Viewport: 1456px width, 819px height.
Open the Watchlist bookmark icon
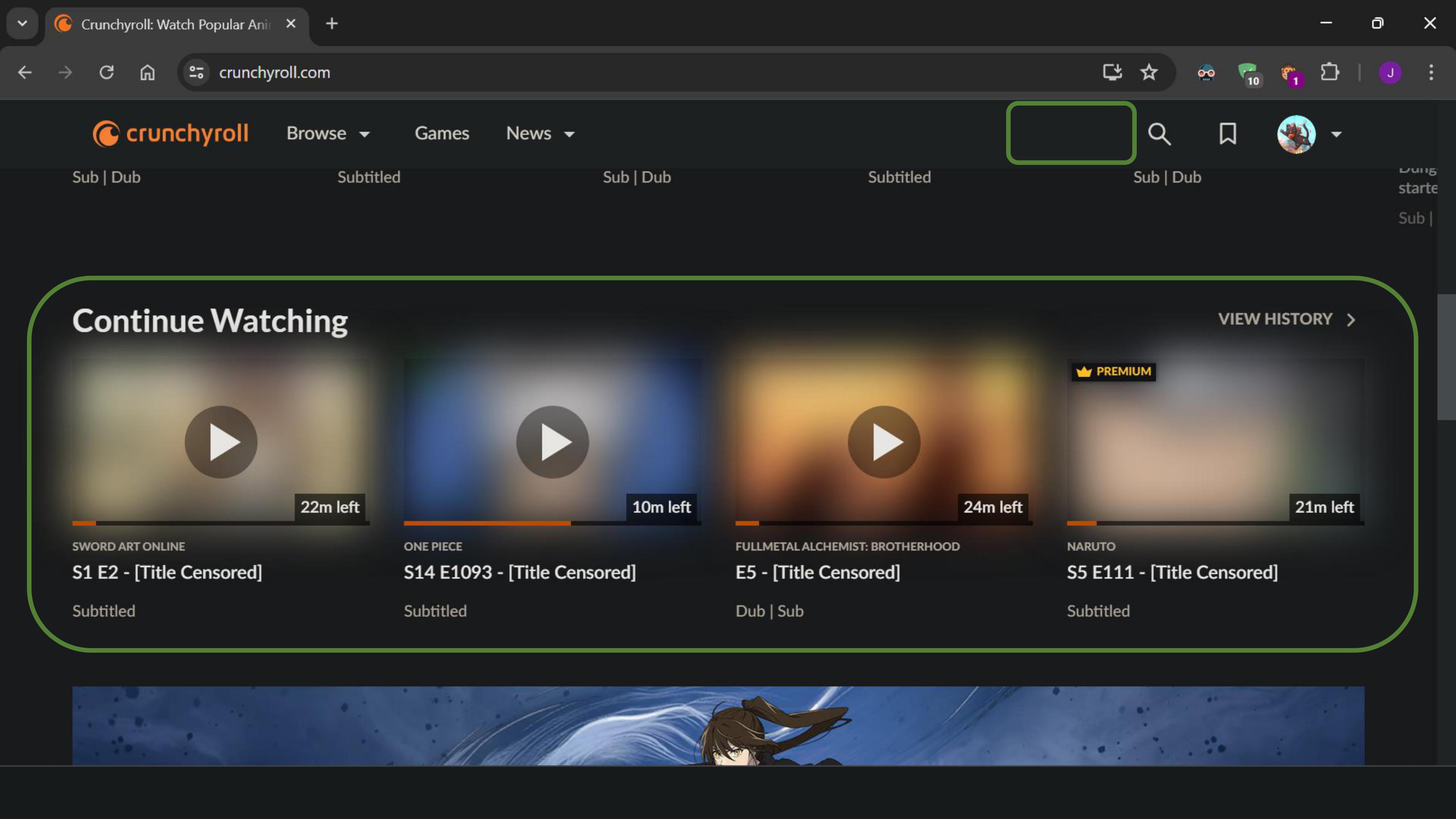1227,134
